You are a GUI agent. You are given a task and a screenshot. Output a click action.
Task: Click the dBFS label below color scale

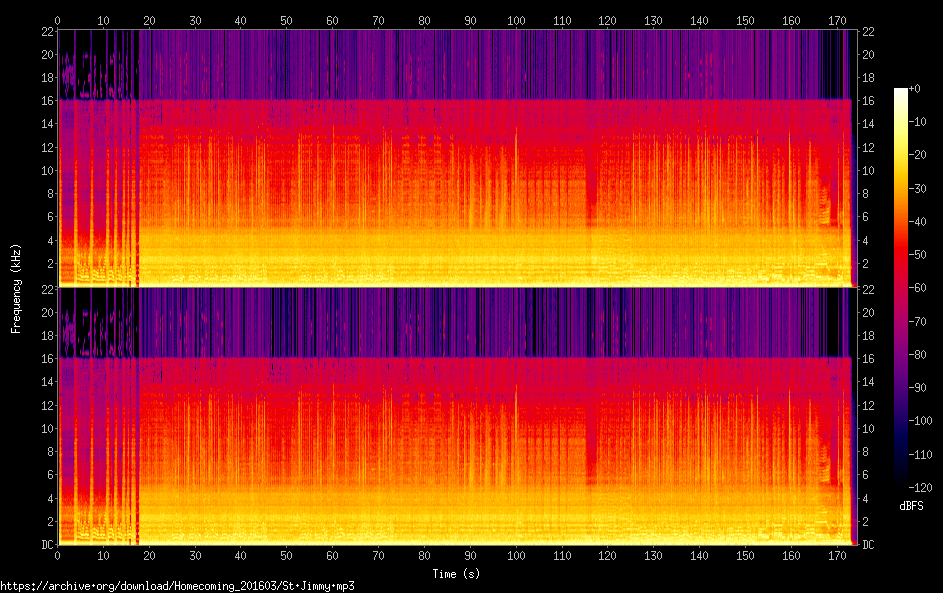pos(911,506)
